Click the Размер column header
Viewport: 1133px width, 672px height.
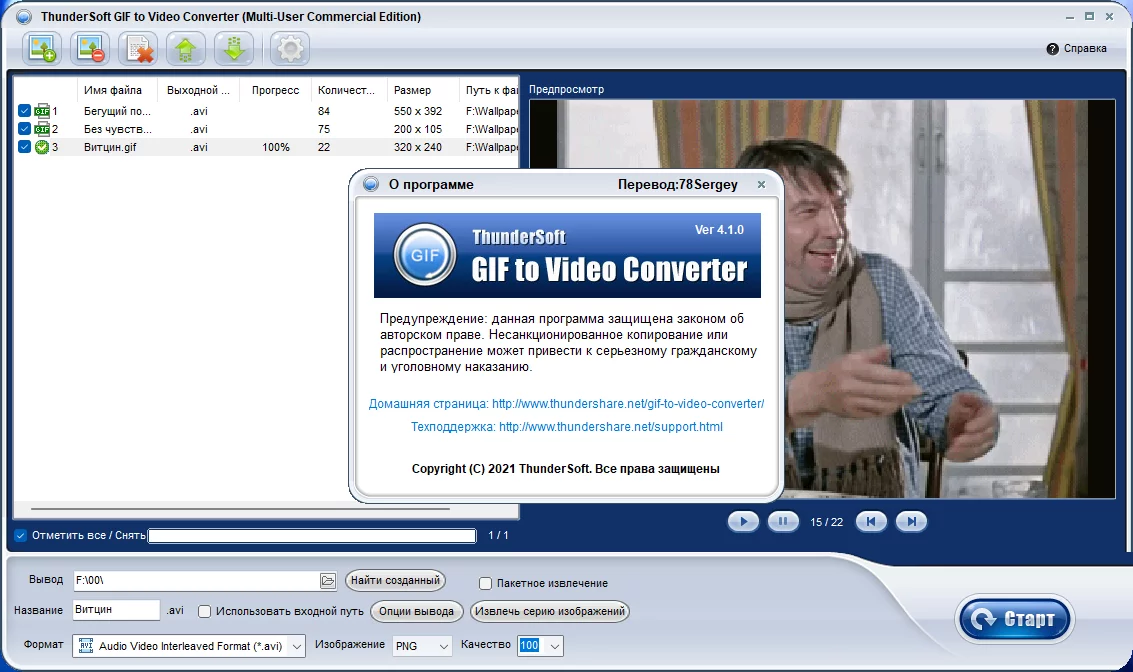pyautogui.click(x=413, y=90)
